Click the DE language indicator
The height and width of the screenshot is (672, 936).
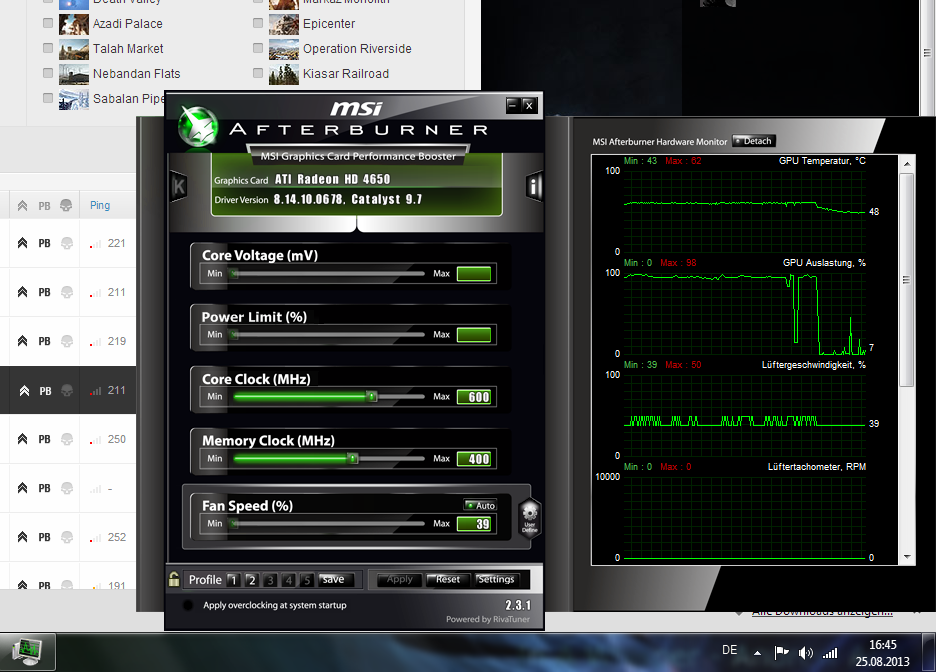click(x=729, y=651)
